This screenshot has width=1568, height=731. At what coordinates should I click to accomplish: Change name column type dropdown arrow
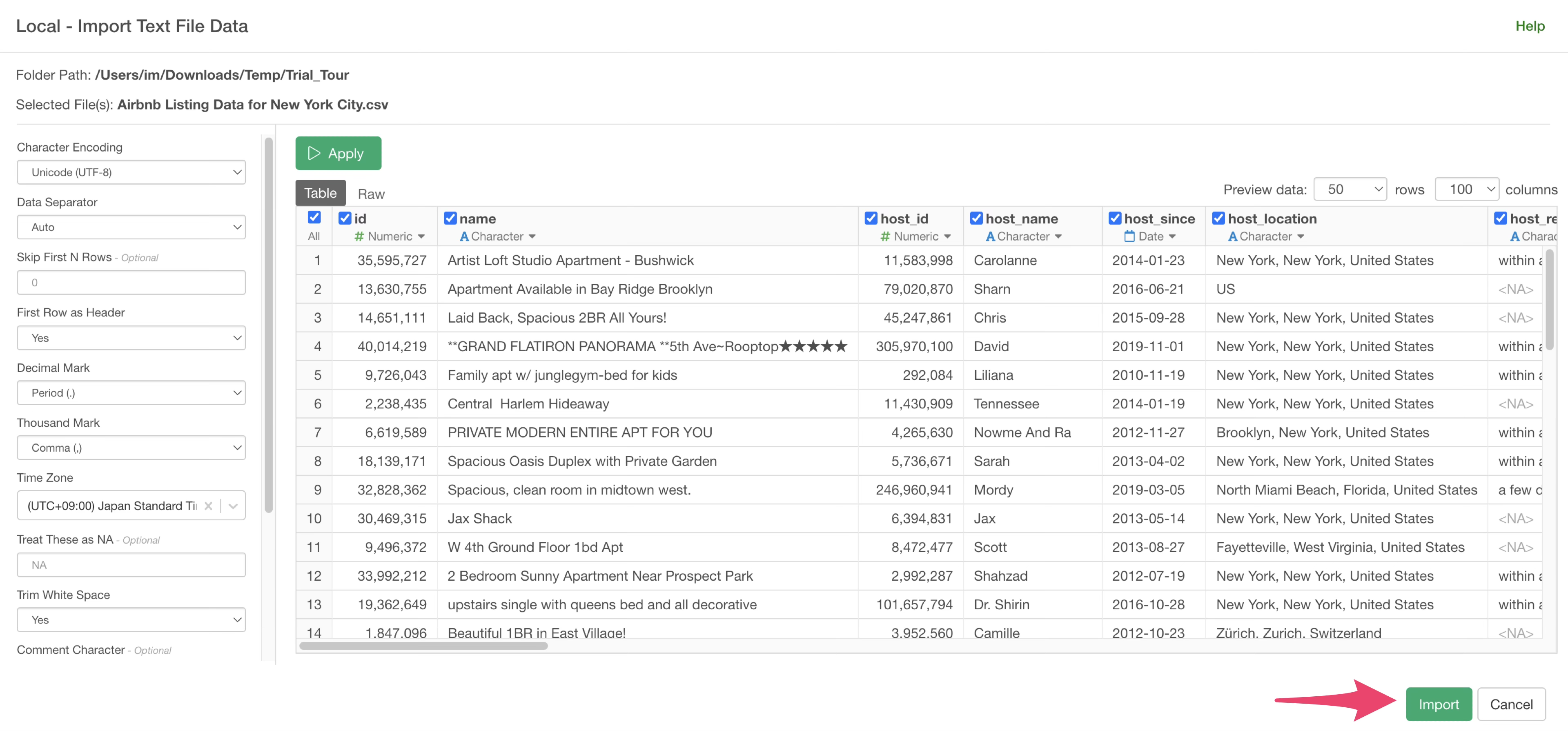pyautogui.click(x=532, y=237)
